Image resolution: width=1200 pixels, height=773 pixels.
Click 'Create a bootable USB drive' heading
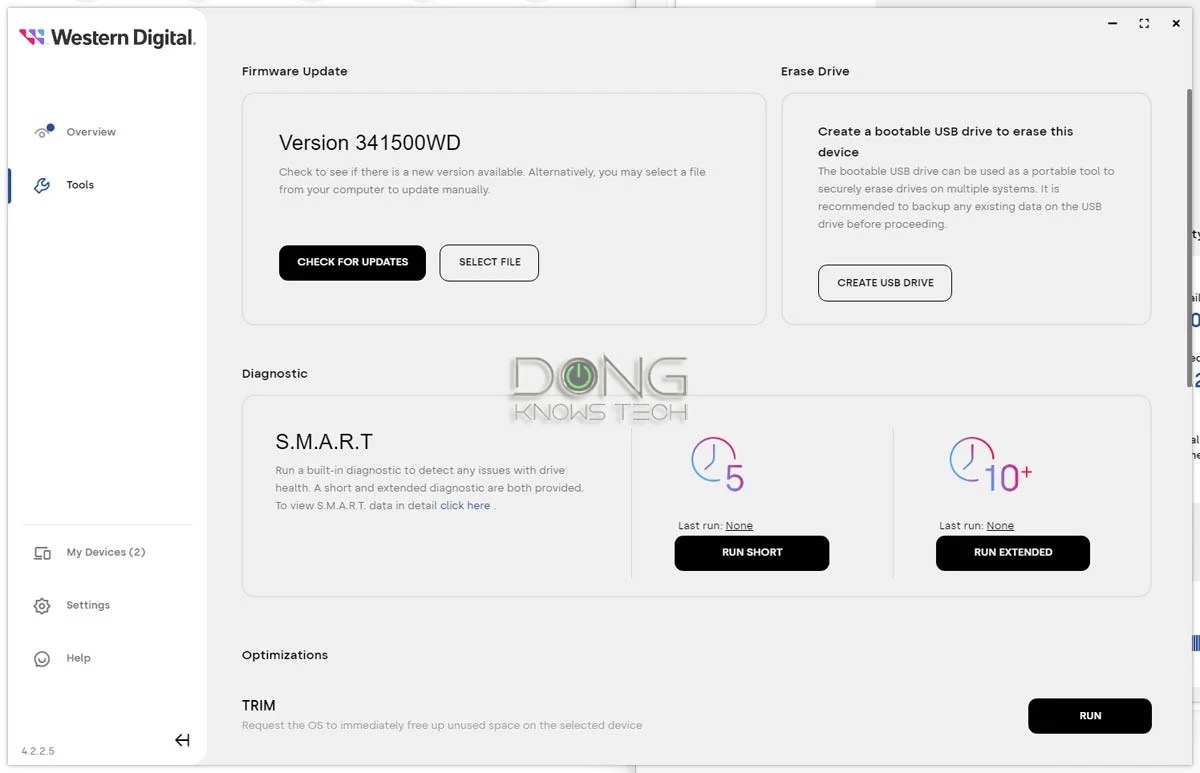[x=945, y=142]
